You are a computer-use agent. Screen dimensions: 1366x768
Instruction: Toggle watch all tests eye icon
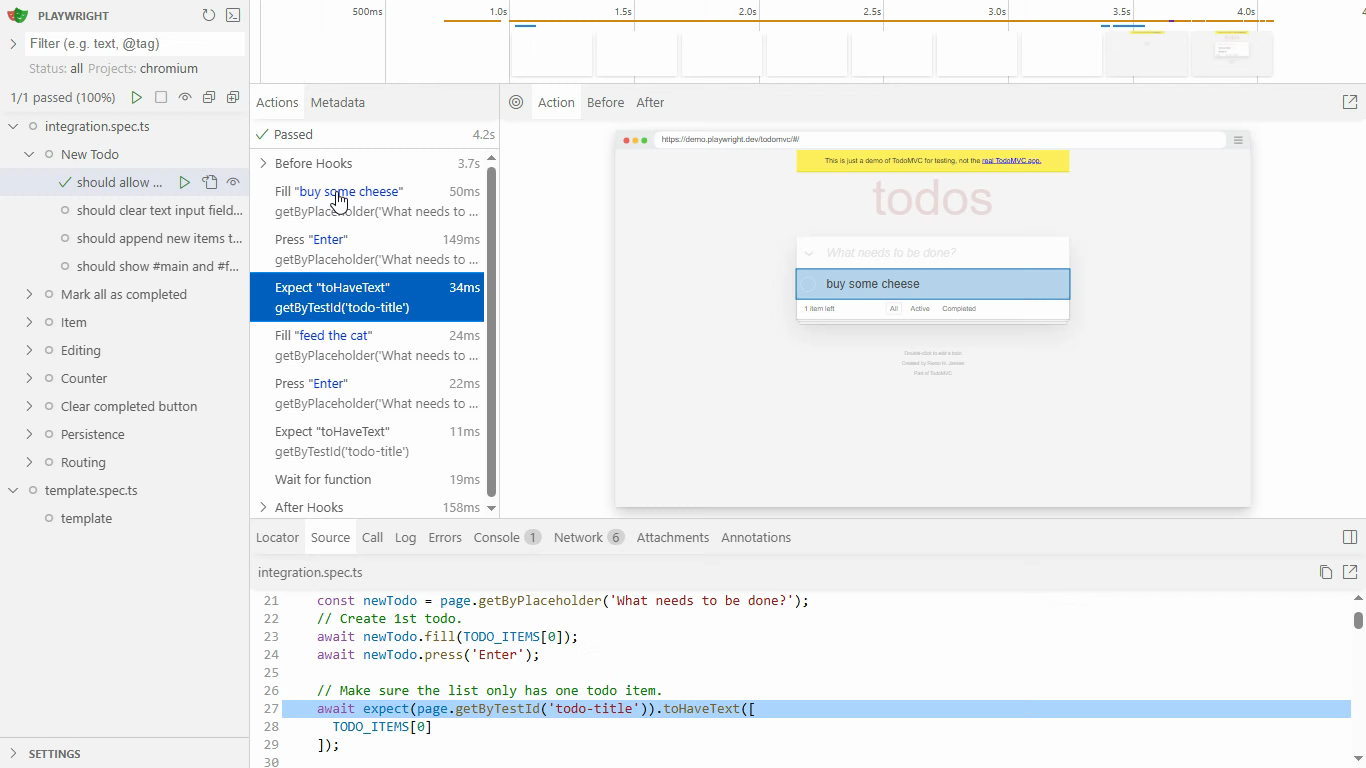coord(185,97)
